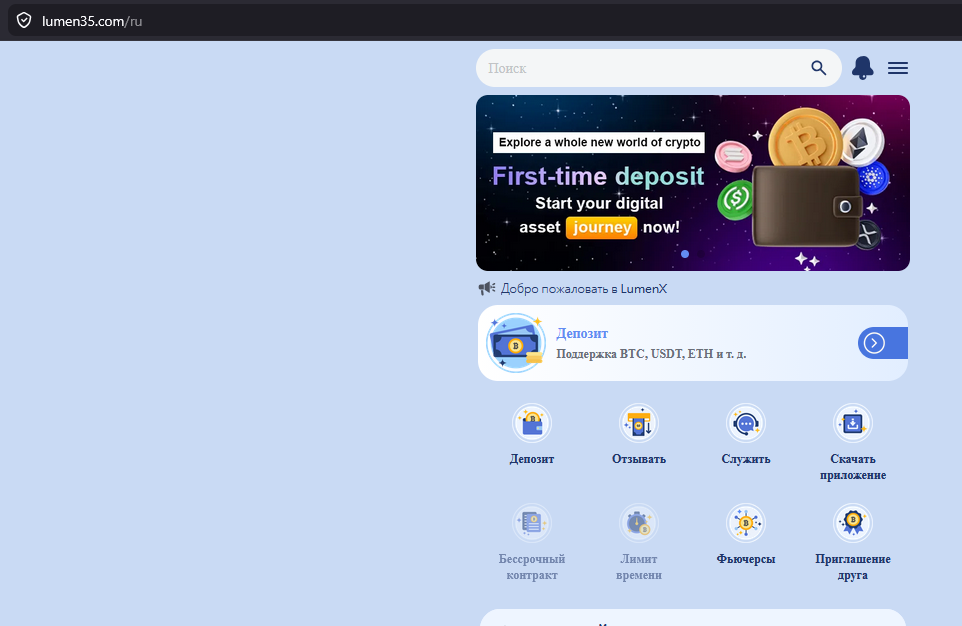This screenshot has height=626, width=962.
Task: Open the Депозит heading link in card
Action: 582,333
